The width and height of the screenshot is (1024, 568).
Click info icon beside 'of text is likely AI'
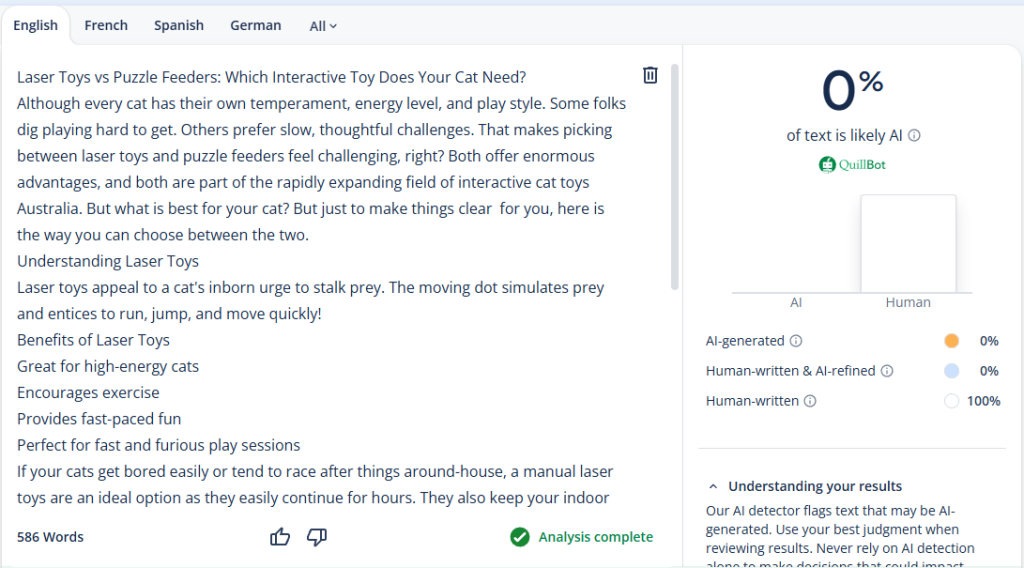click(914, 136)
